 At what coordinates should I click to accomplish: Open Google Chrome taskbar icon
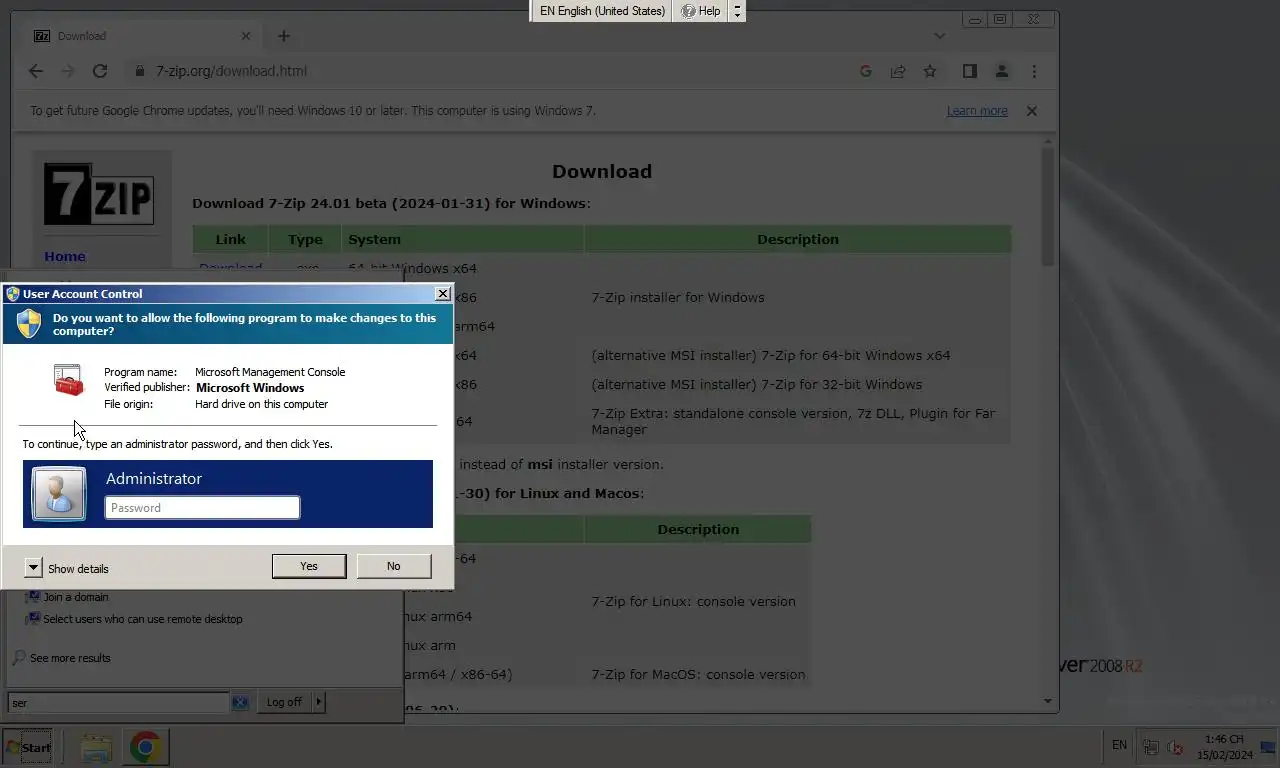point(146,747)
